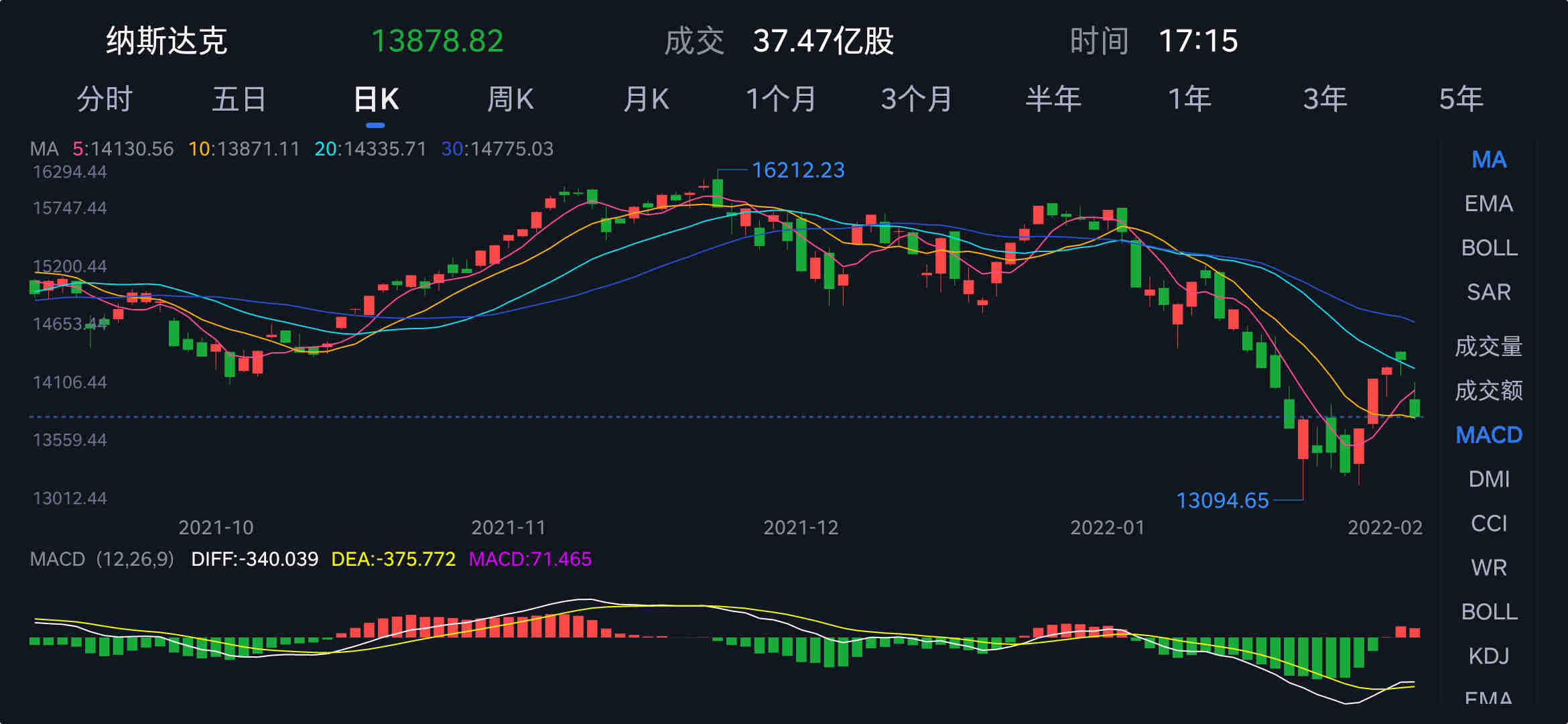Click the 17:15 time value

(x=1198, y=41)
